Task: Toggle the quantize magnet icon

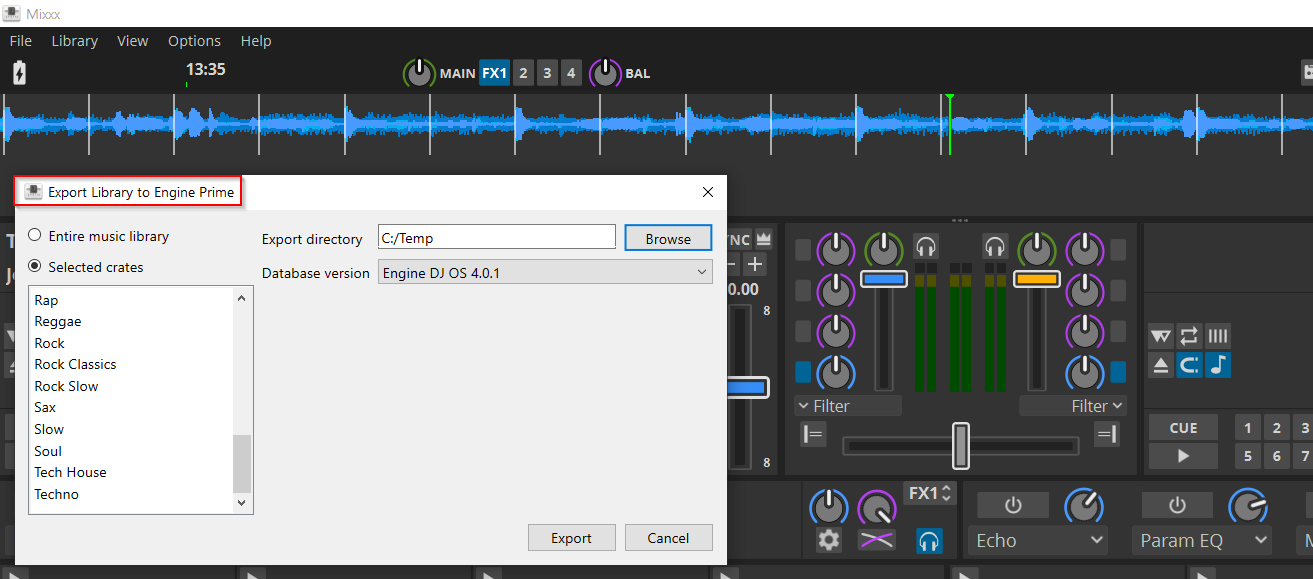Action: tap(1189, 365)
